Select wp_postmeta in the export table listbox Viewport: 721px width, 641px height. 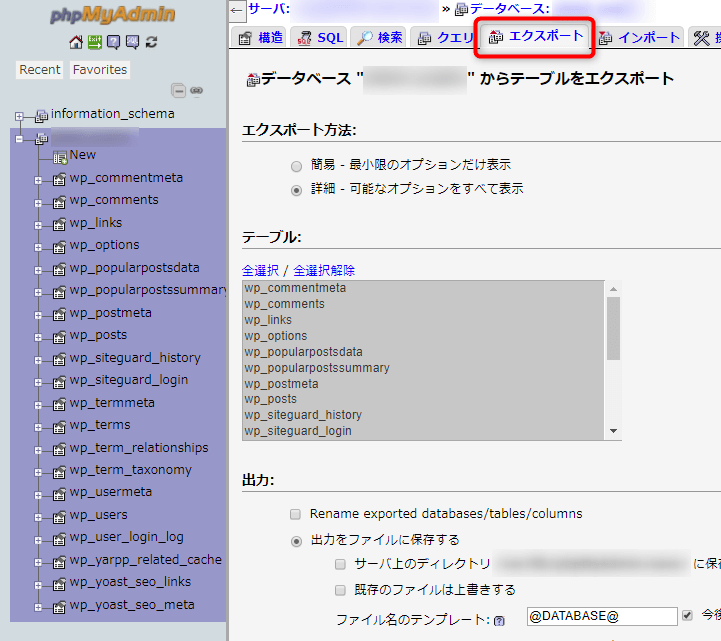423,383
